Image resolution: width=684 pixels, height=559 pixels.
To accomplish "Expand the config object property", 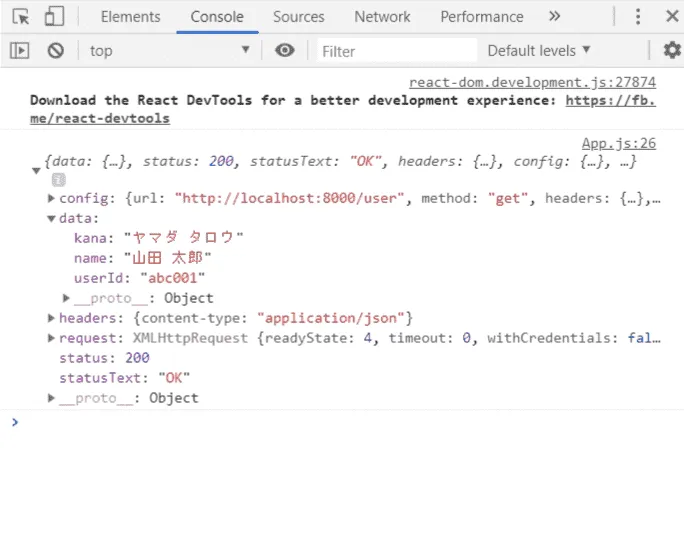I will 51,198.
